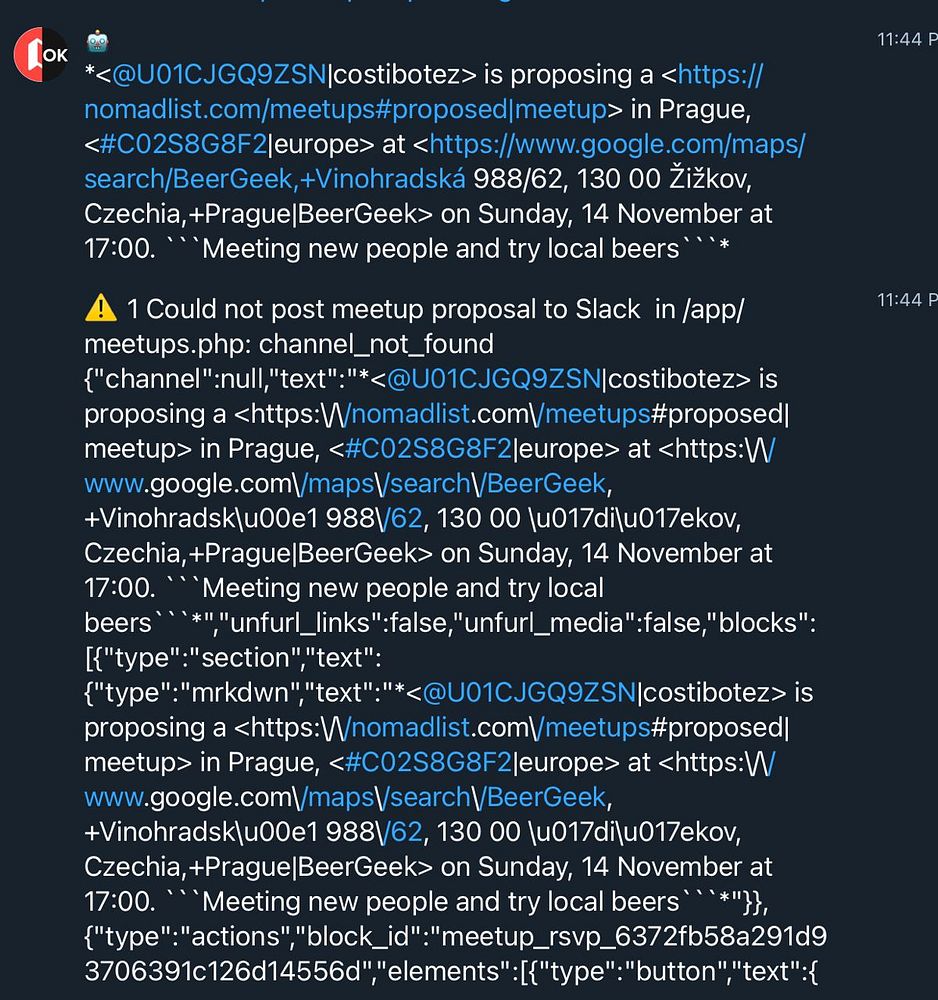Click first /BeerGeek link in error JSON
The image size is (938, 1000).
pos(544,484)
